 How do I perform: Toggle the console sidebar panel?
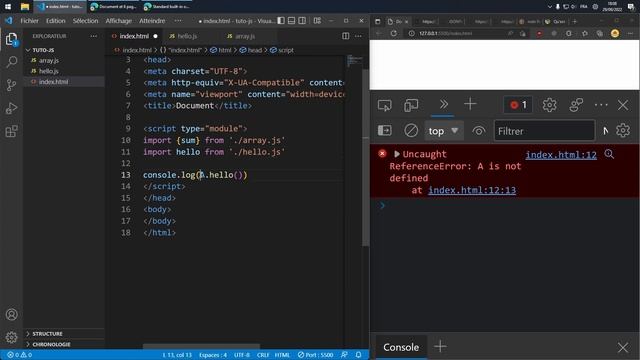tap(384, 131)
